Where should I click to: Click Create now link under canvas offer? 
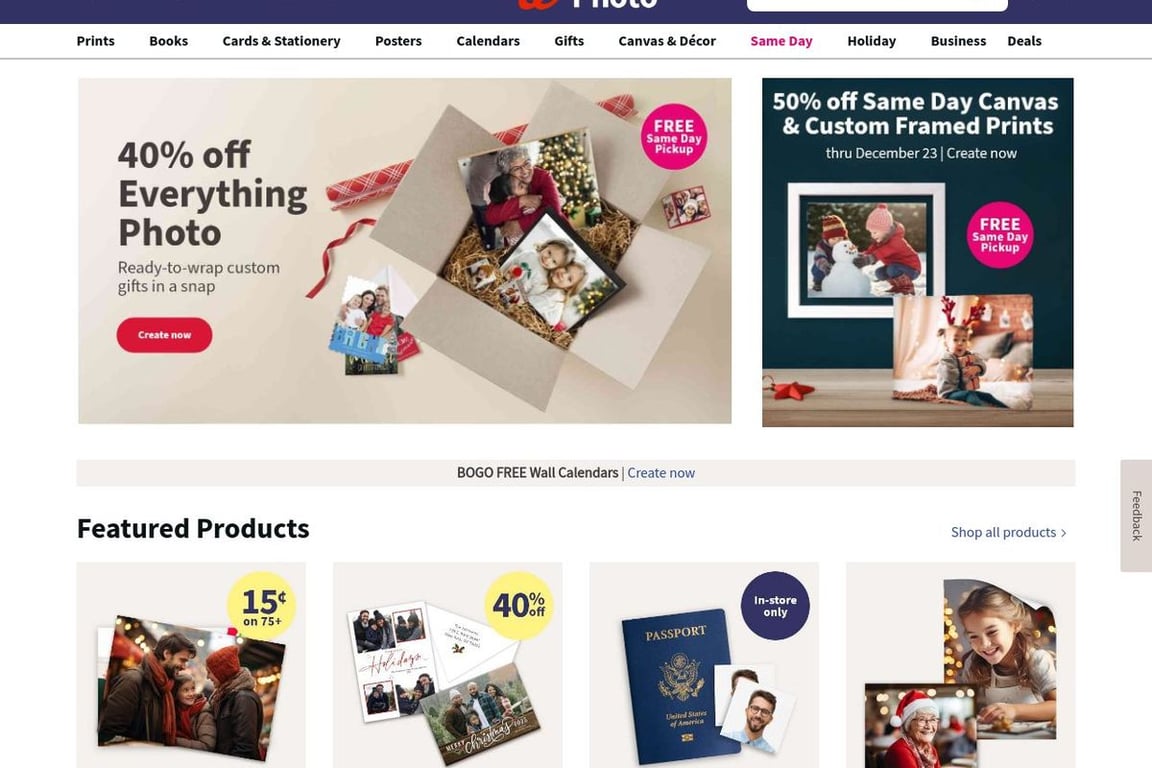pyautogui.click(x=982, y=154)
